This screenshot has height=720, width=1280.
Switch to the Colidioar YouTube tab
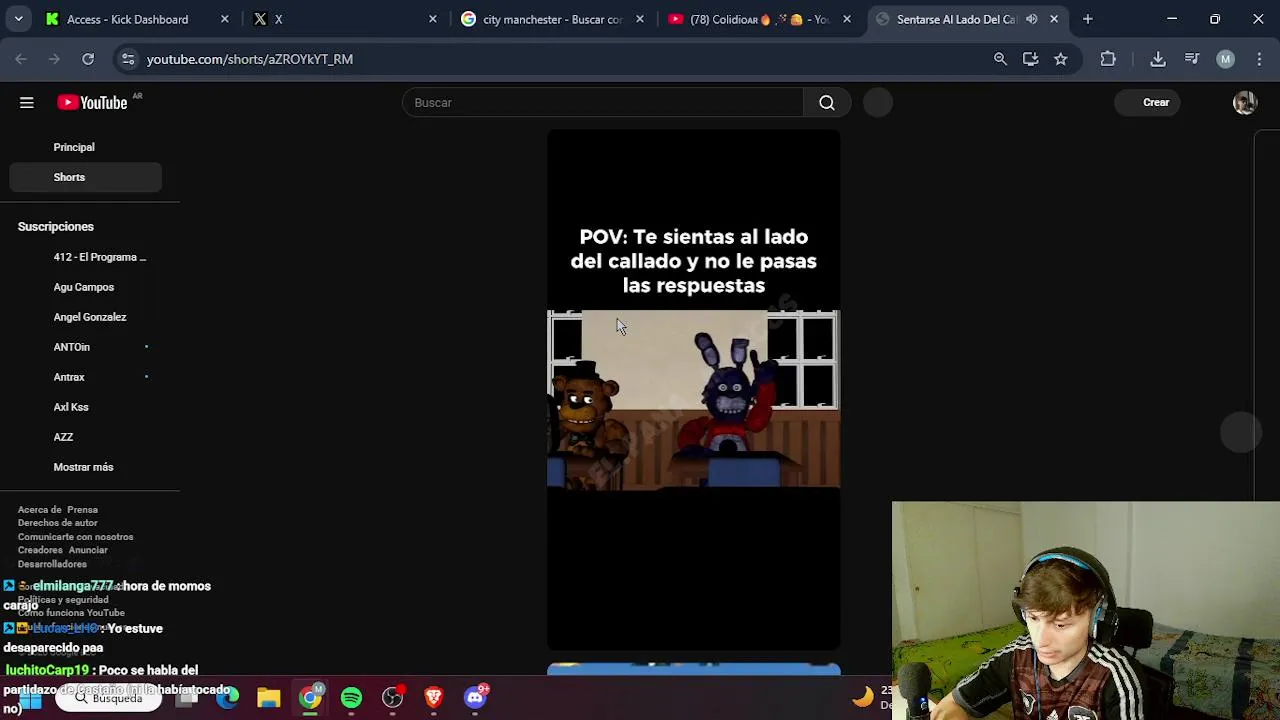[760, 19]
